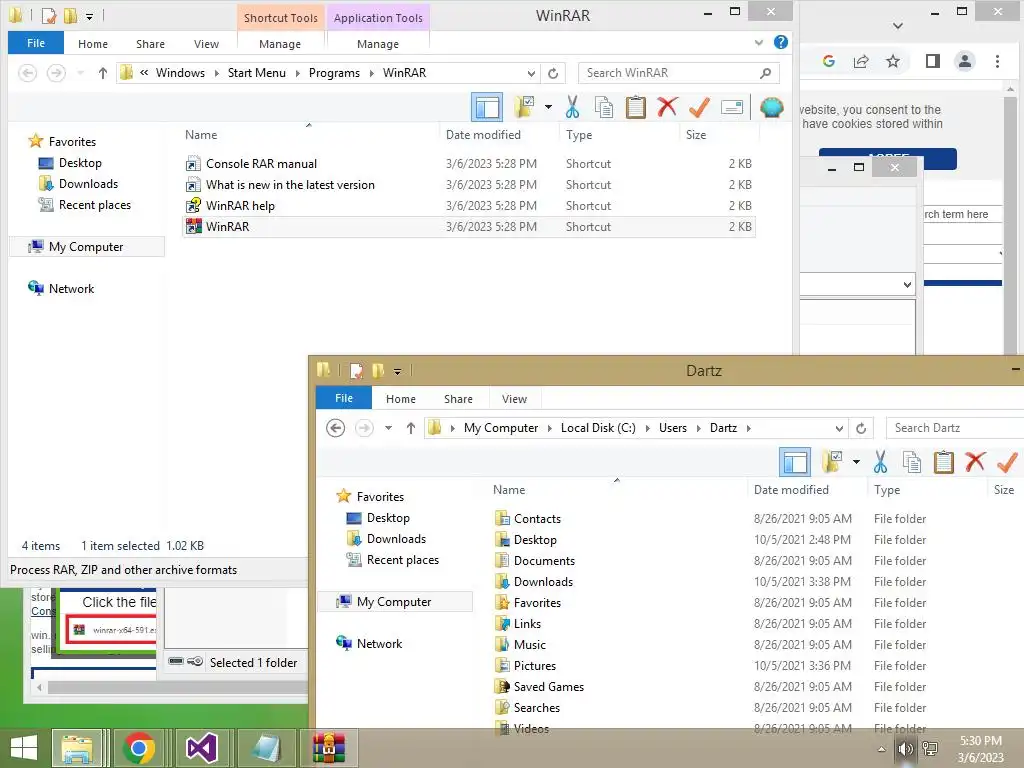Viewport: 1024px width, 768px height.
Task: Click the share page icon in Chrome window
Action: tap(861, 61)
